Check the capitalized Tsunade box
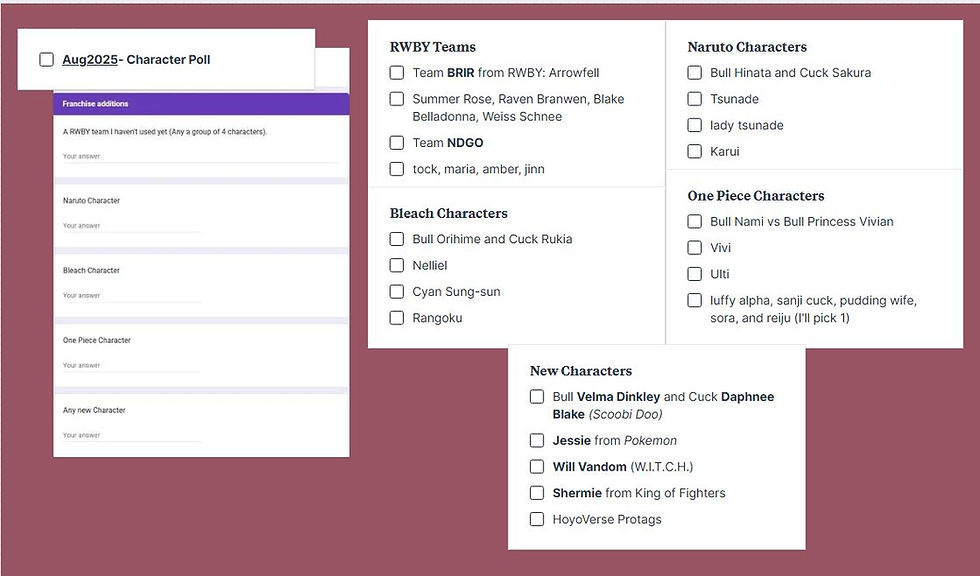Viewport: 980px width, 576px height. [695, 99]
